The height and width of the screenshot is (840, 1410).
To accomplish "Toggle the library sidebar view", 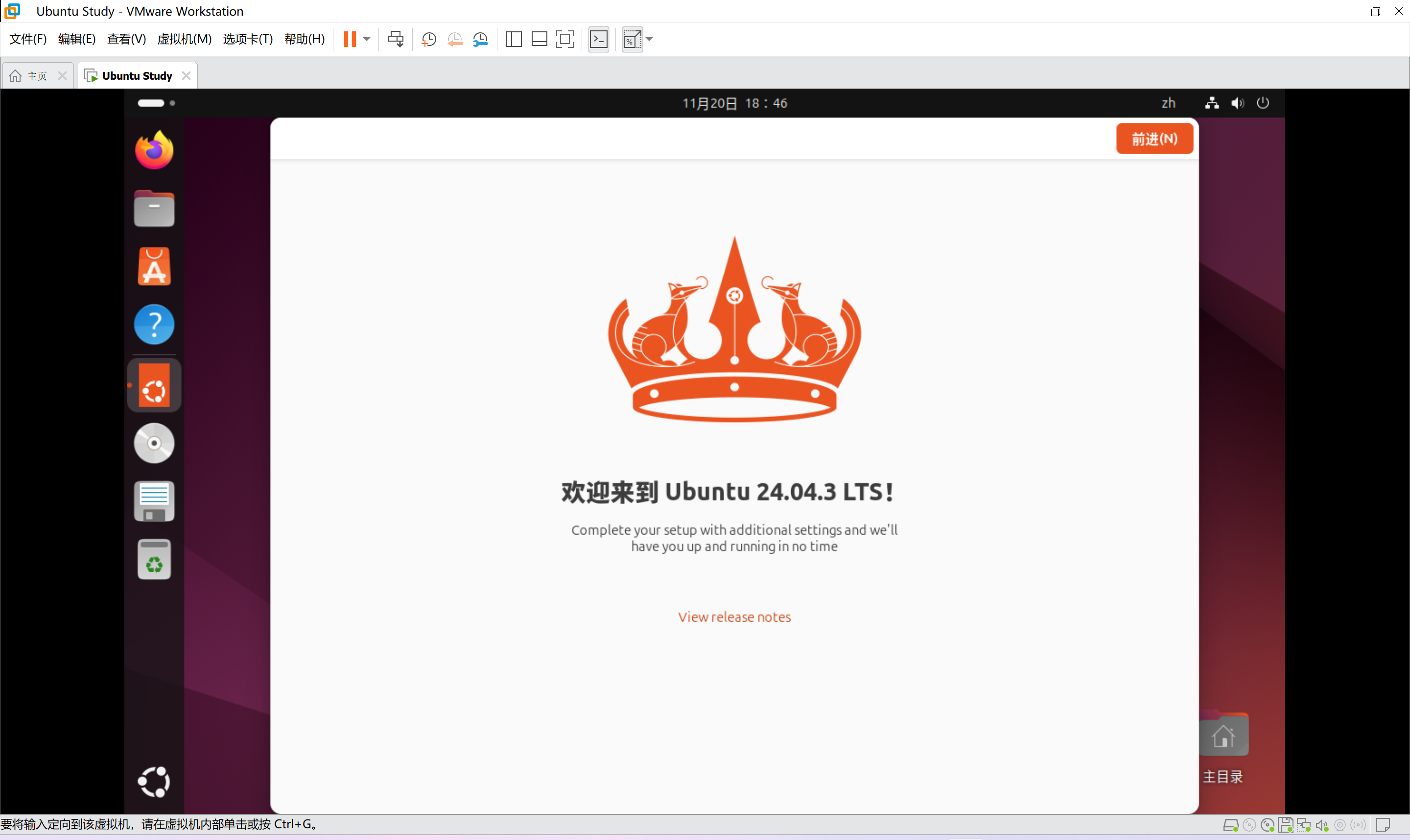I will pyautogui.click(x=514, y=39).
